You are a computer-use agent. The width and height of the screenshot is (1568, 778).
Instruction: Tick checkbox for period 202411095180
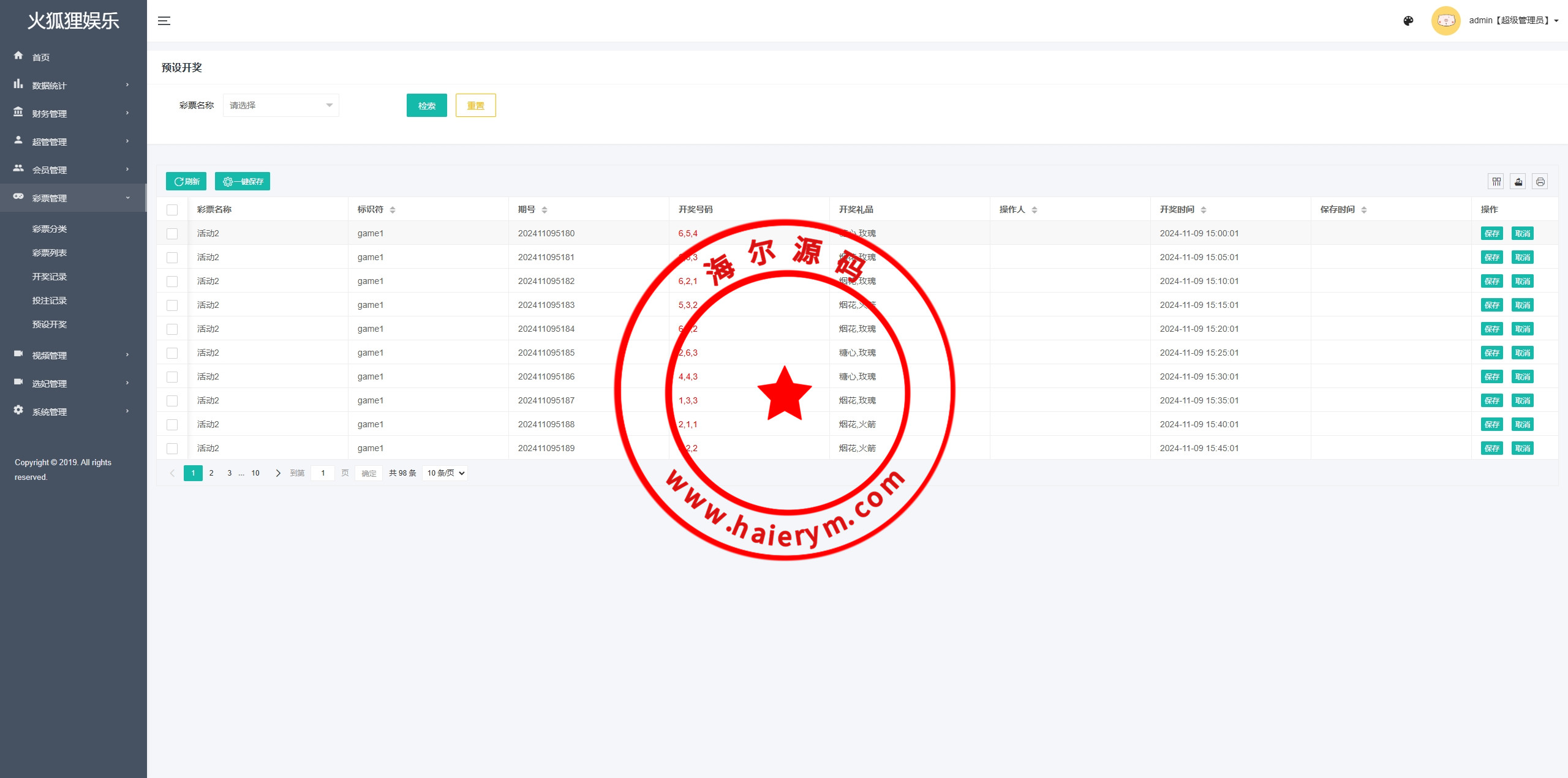tap(172, 234)
